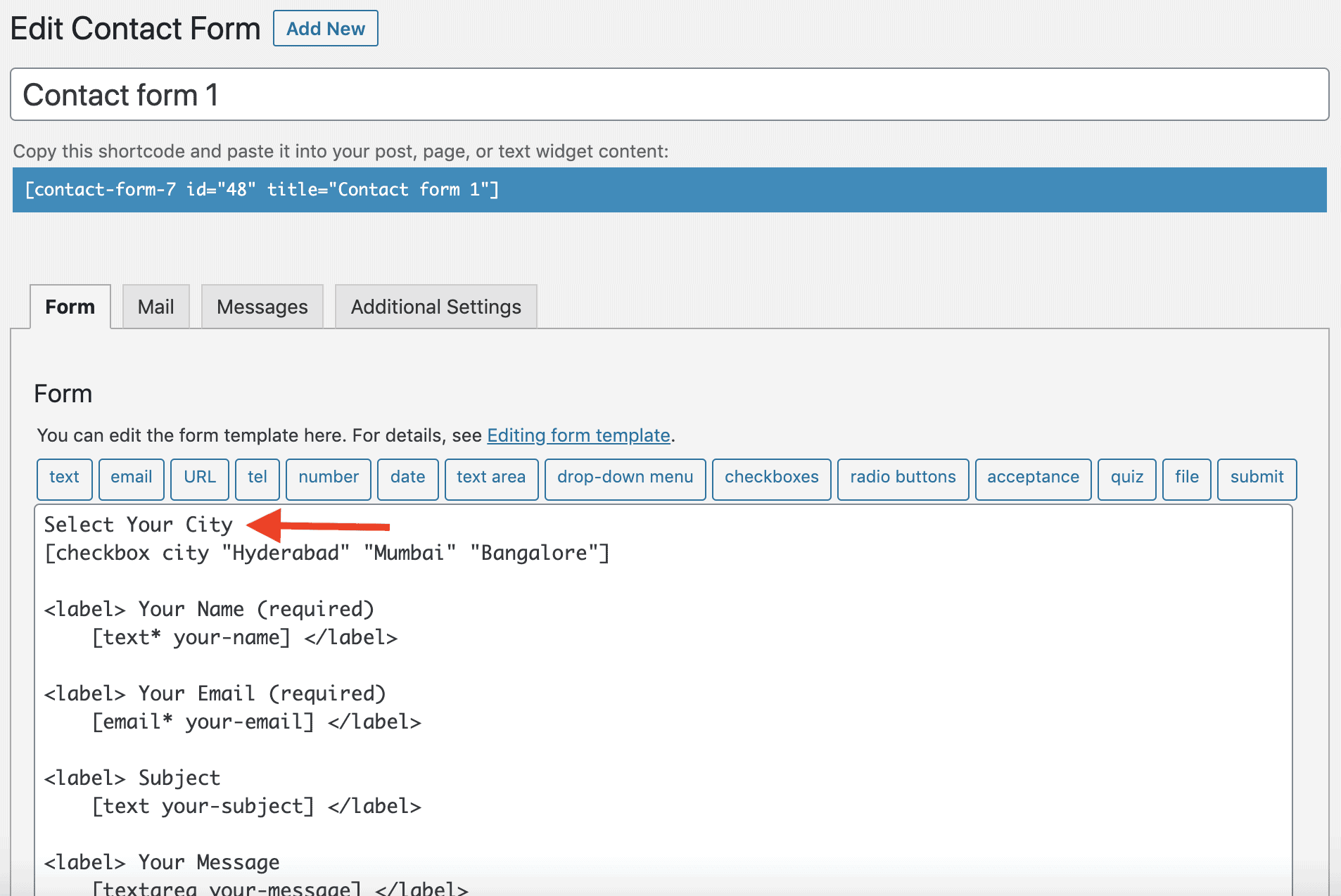Click the Add New button

(x=325, y=29)
